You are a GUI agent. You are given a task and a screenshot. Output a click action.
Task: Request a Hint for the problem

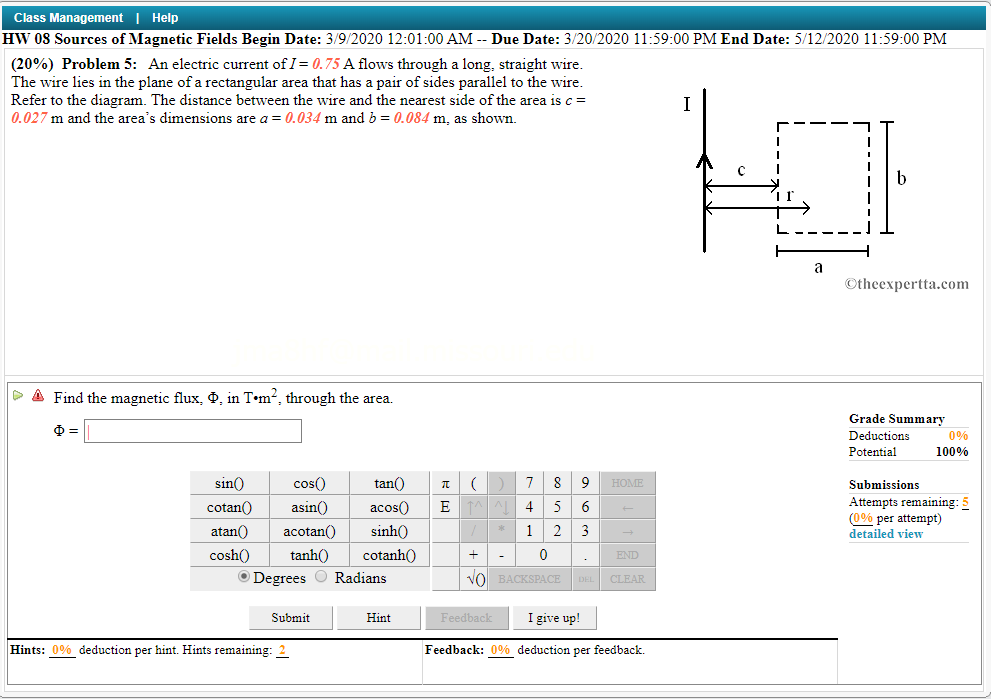coord(378,617)
